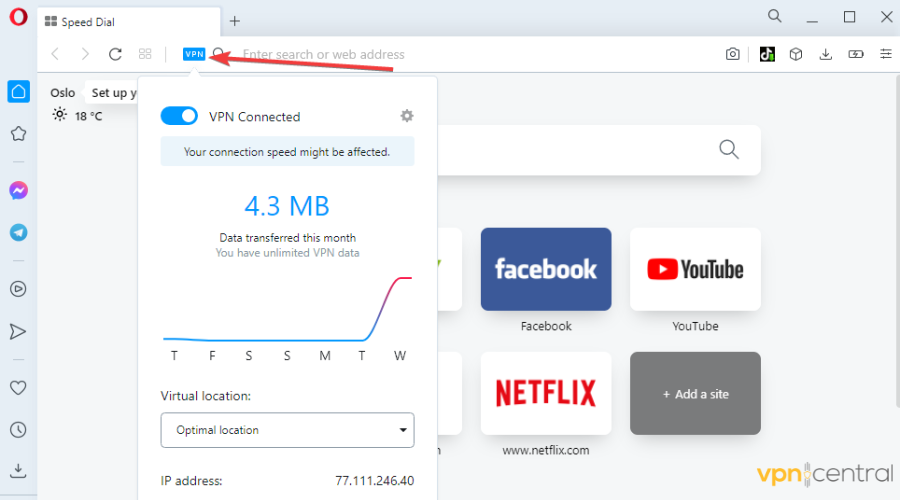Open Telegram from the sidebar
900x500 pixels.
[18, 232]
